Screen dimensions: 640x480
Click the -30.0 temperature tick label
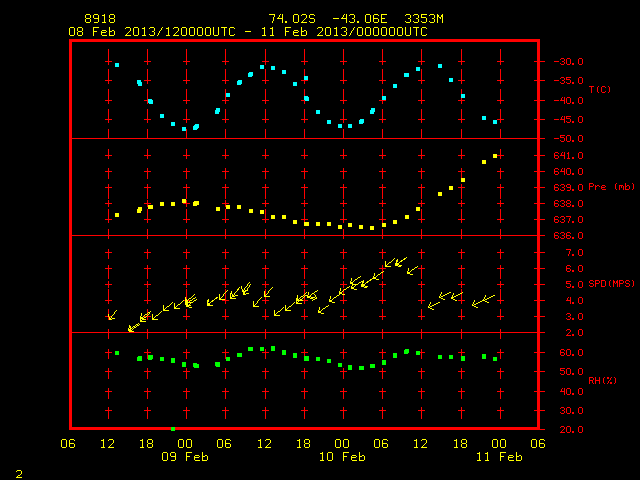tap(568, 62)
